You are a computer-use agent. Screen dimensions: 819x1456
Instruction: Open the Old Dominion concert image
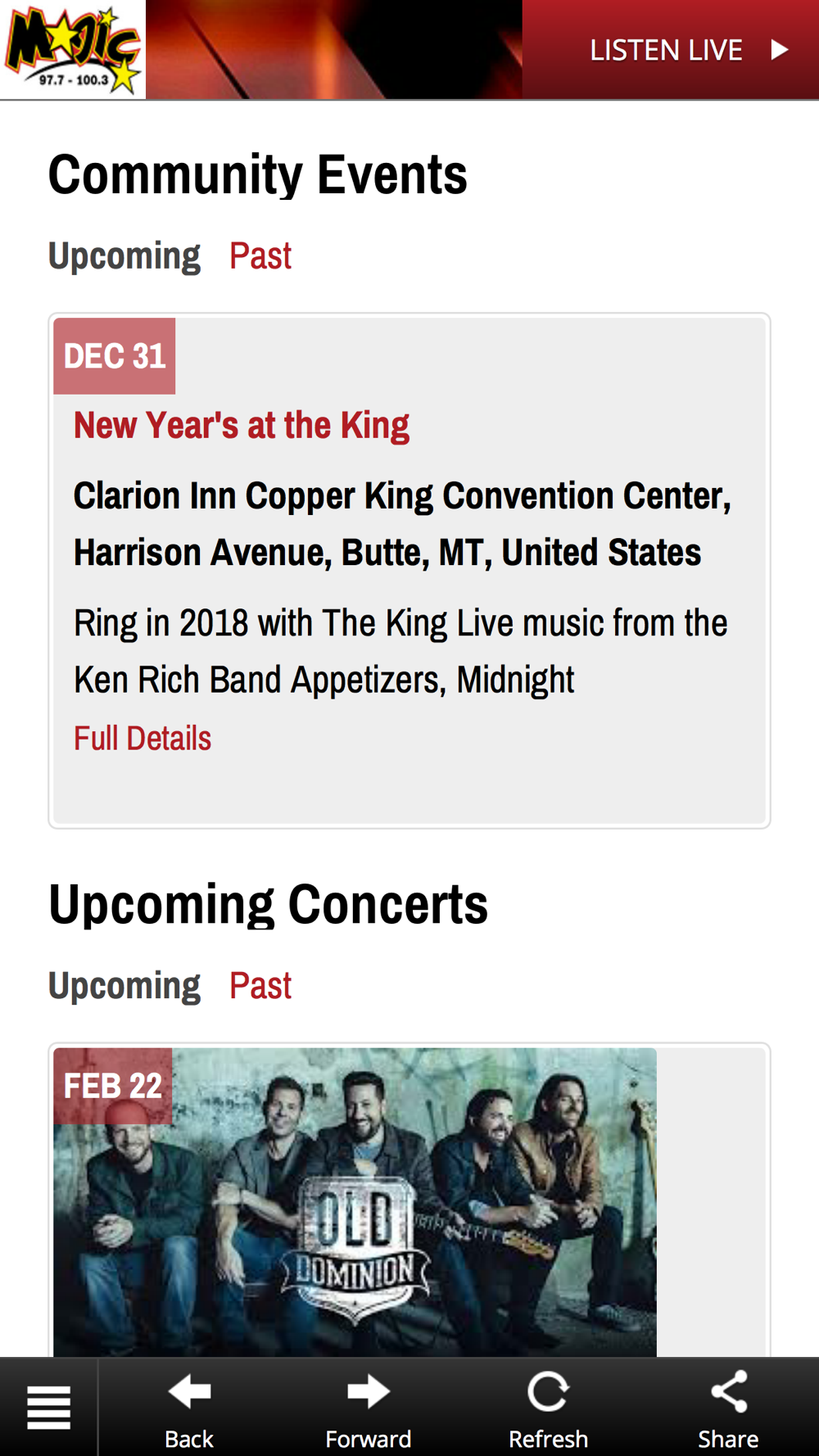(355, 1202)
